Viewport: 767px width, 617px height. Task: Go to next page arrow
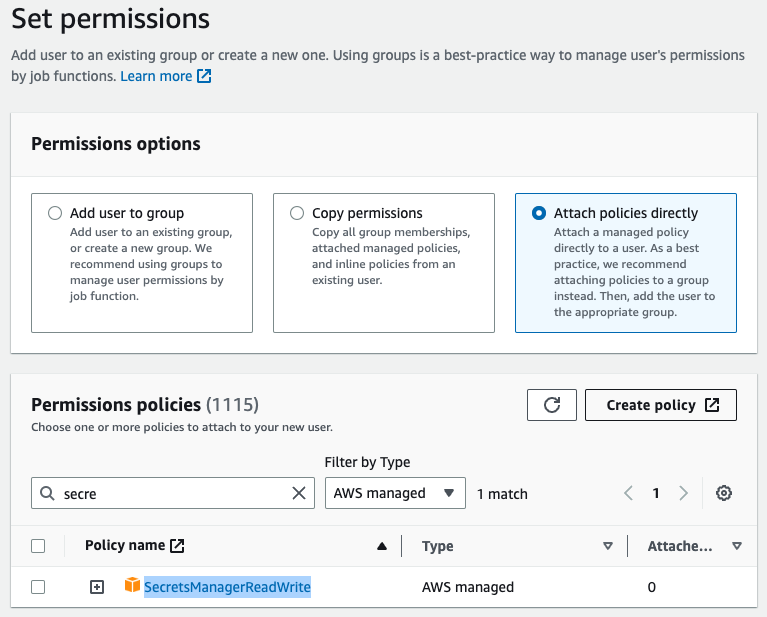tap(684, 493)
